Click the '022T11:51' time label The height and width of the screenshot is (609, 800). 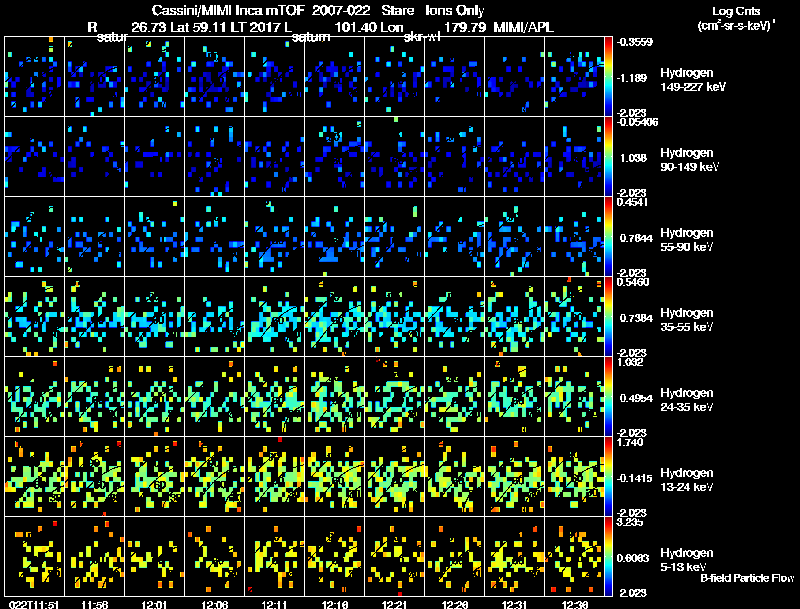(x=34, y=604)
